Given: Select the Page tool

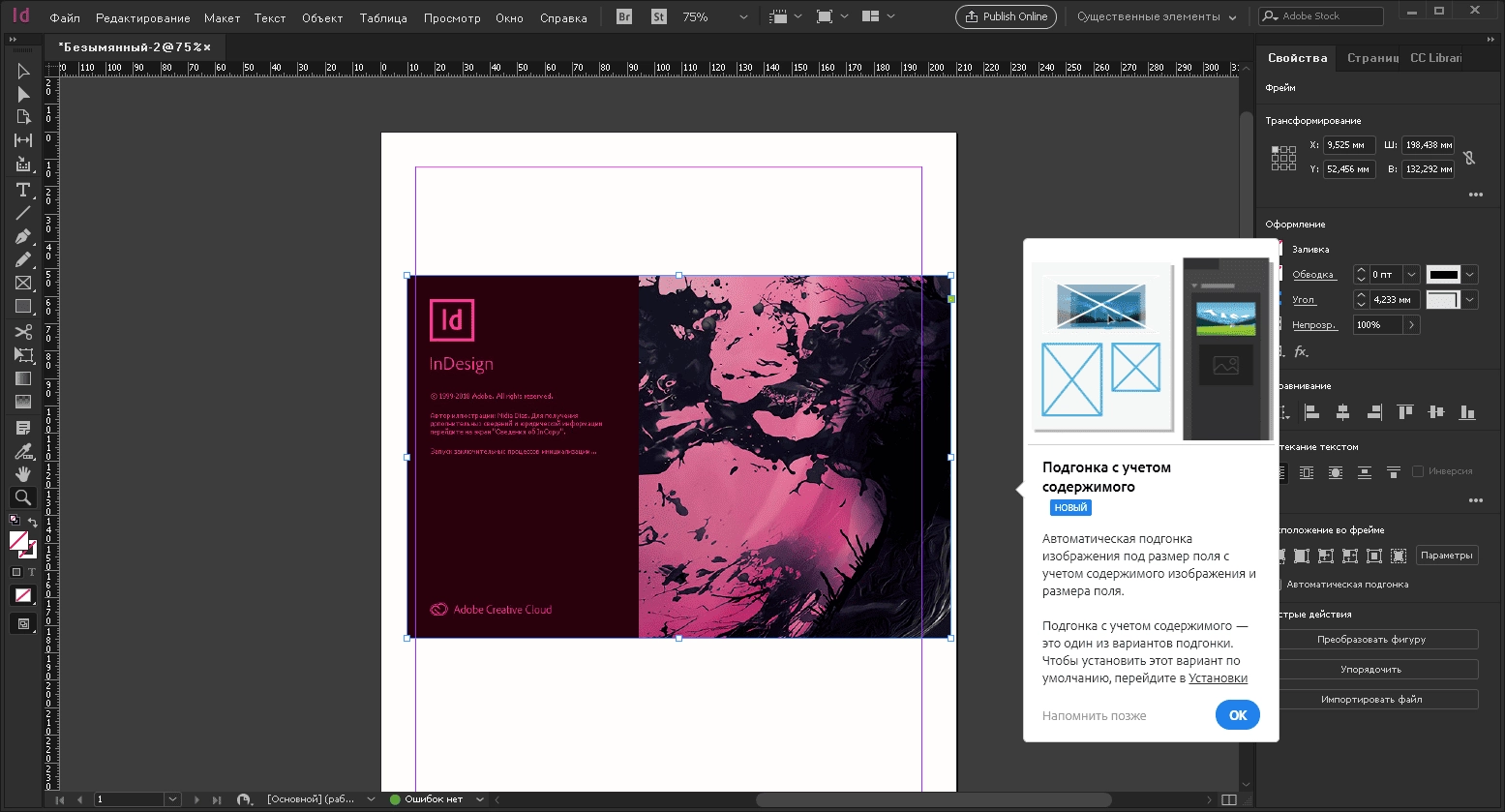Looking at the screenshot, I should pos(23,117).
